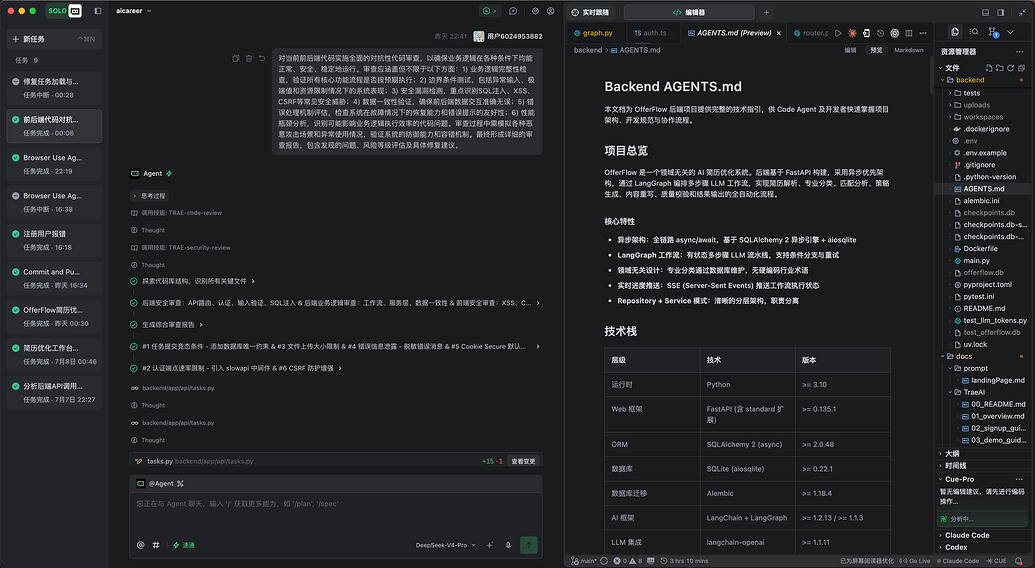This screenshot has height=568, width=1035.
Task: Click the Run play icon in editor toolbar
Action: (x=838, y=33)
